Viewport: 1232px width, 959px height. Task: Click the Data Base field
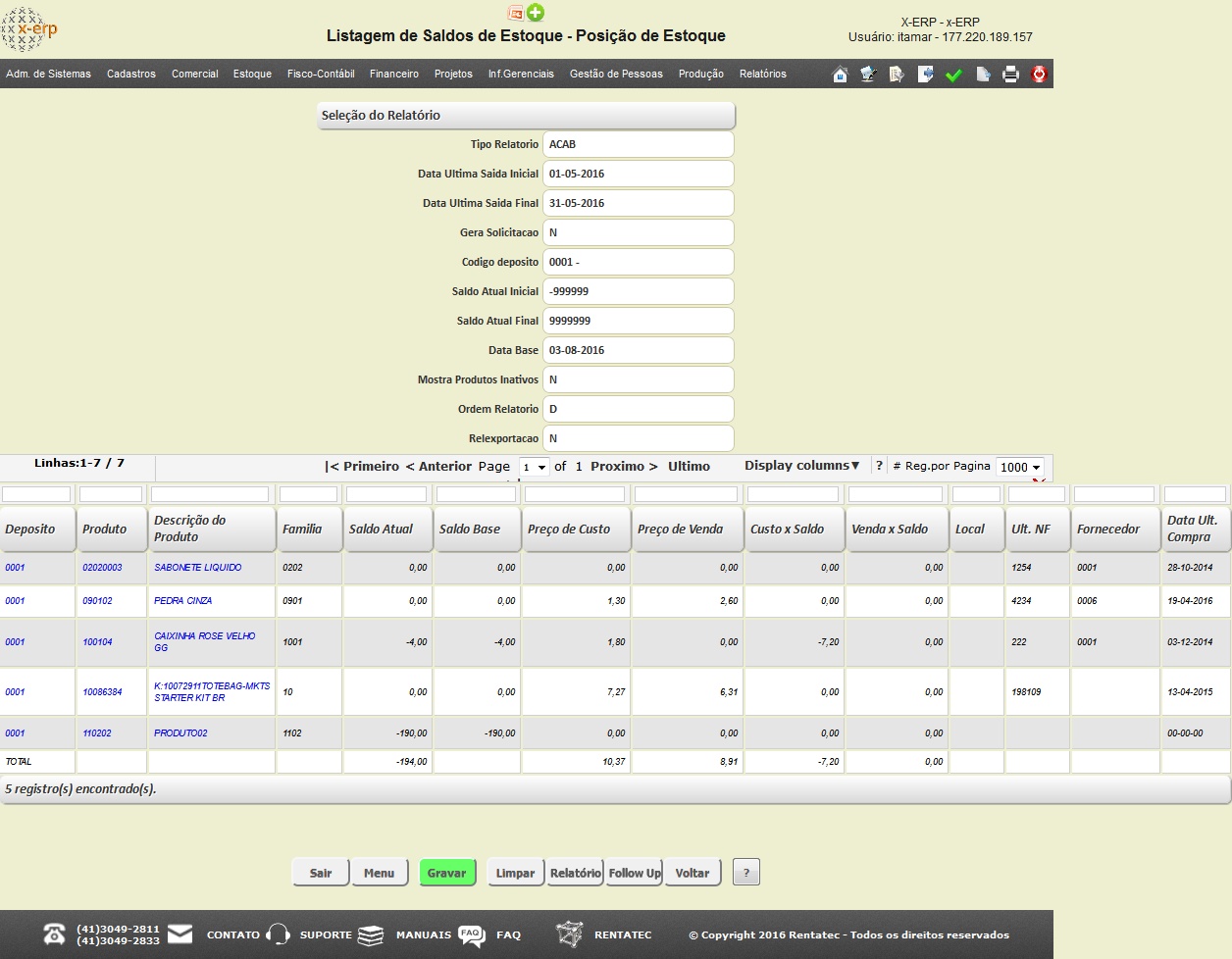point(639,350)
